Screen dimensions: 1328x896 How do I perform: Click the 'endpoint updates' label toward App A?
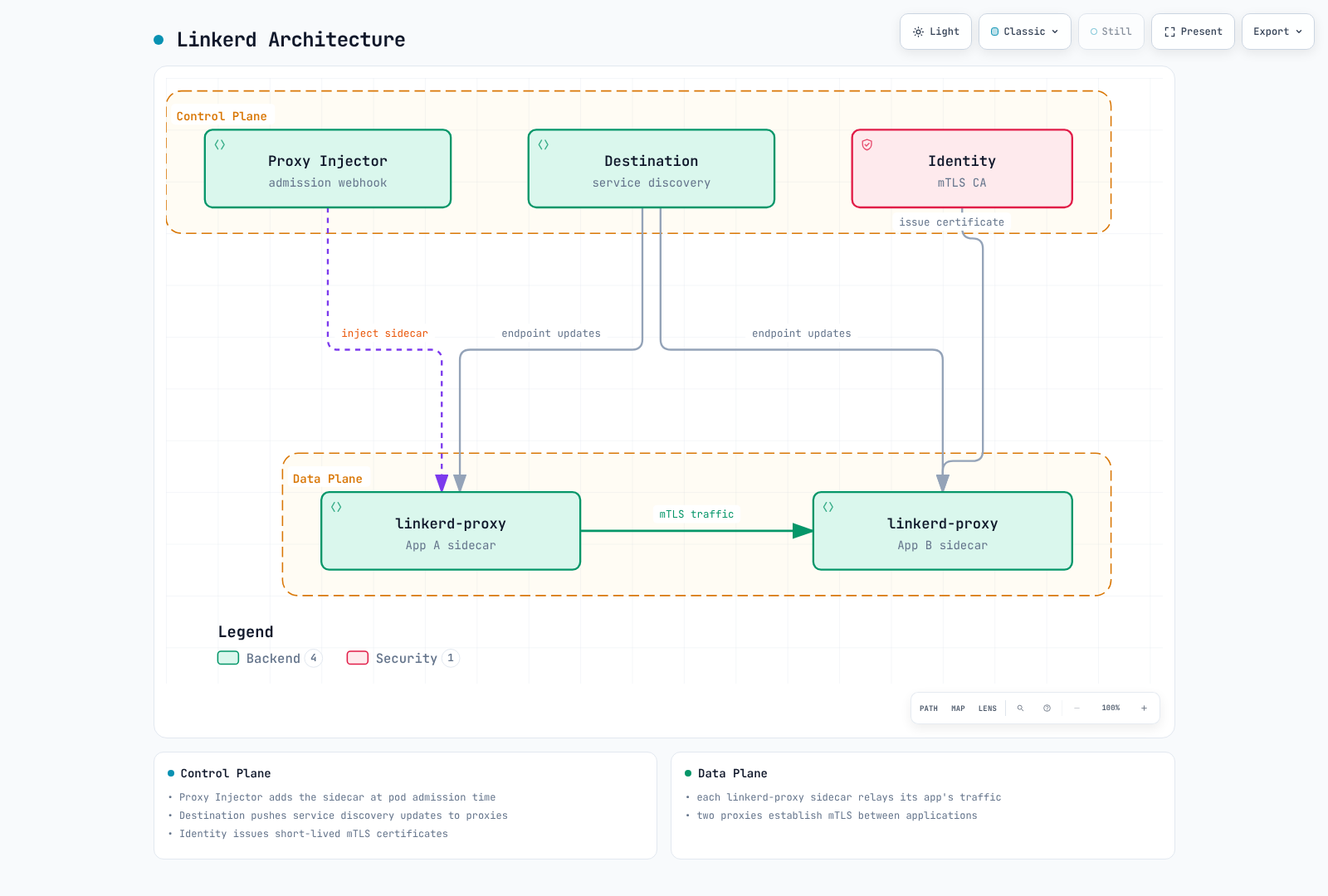point(551,334)
